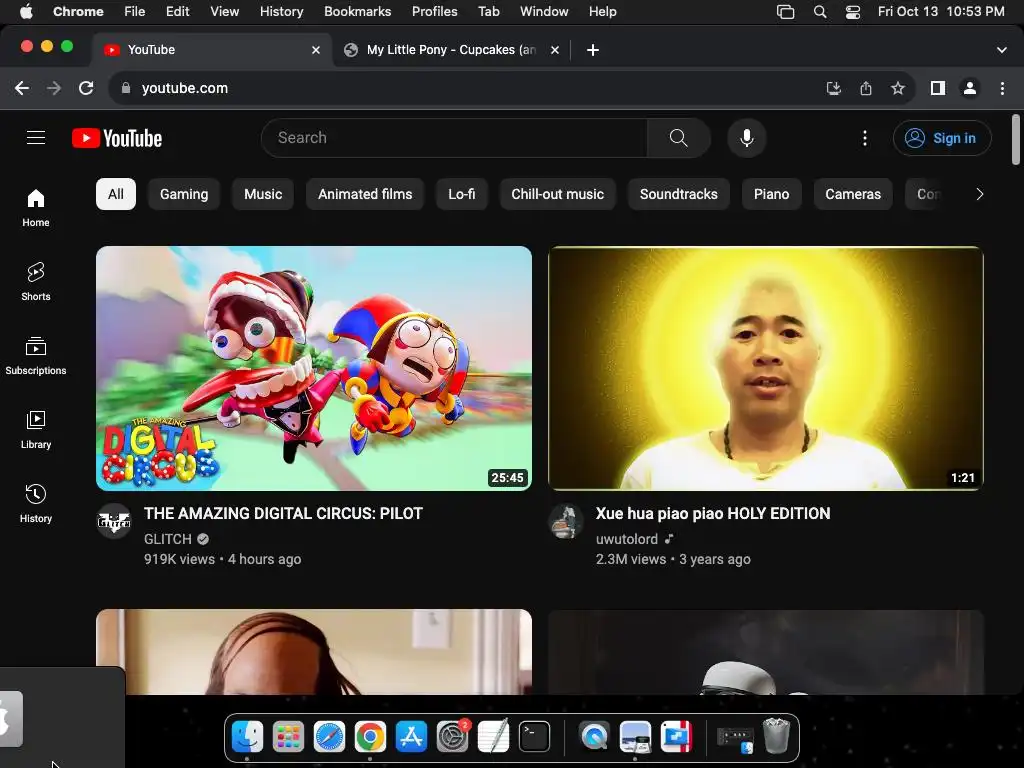
Task: Open THE AMAZING DIGITAL CIRCUS: PILOT title
Action: tap(283, 513)
